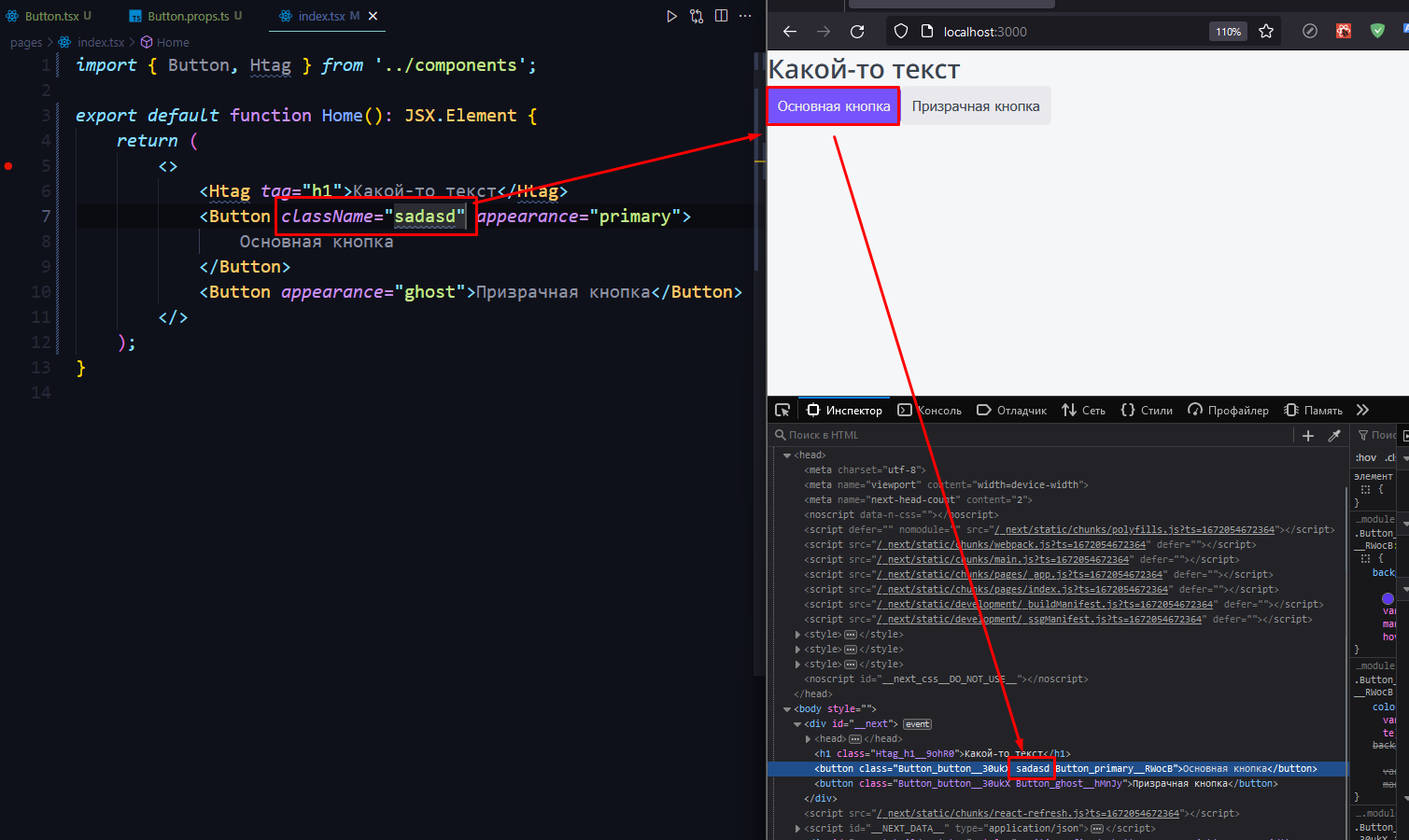1409x840 pixels.
Task: Select the h1 Htag element row
Action: (x=1057, y=754)
